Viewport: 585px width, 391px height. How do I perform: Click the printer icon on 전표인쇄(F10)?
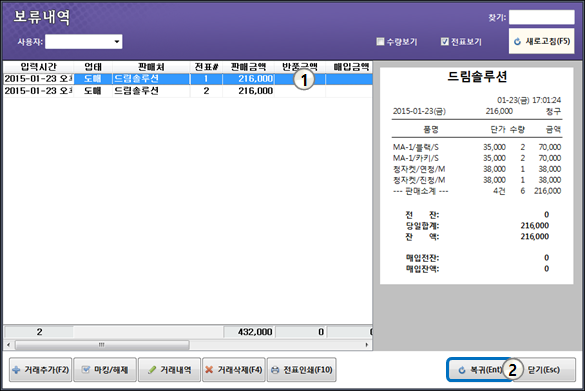click(275, 370)
